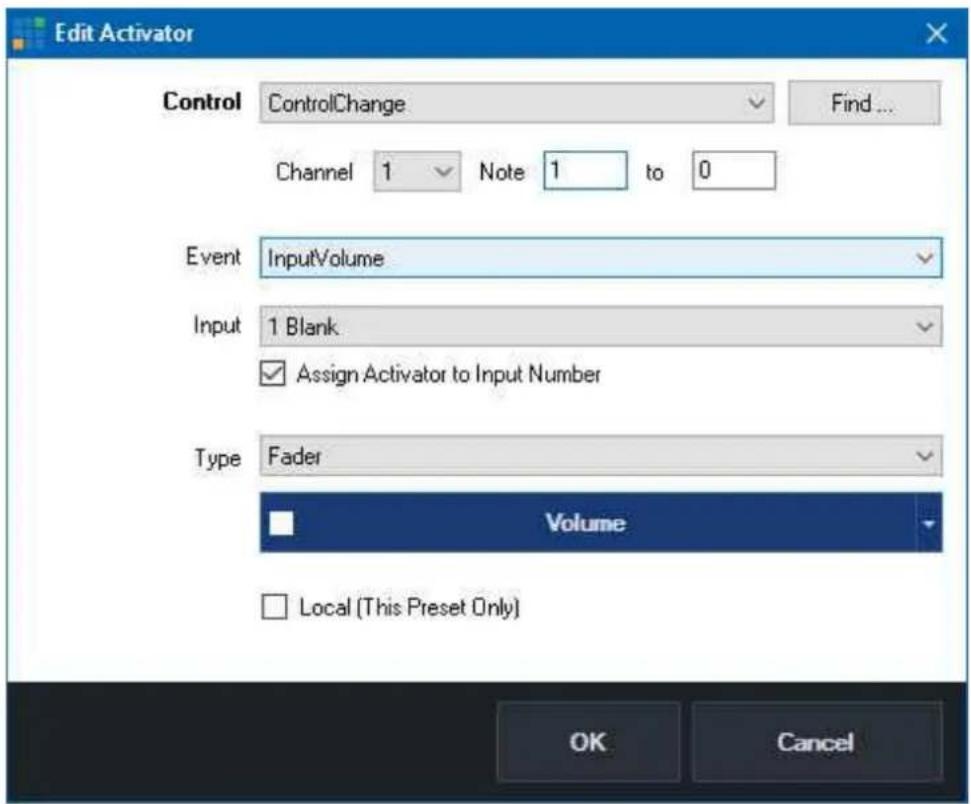Click the 'Control' label text

click(202, 102)
